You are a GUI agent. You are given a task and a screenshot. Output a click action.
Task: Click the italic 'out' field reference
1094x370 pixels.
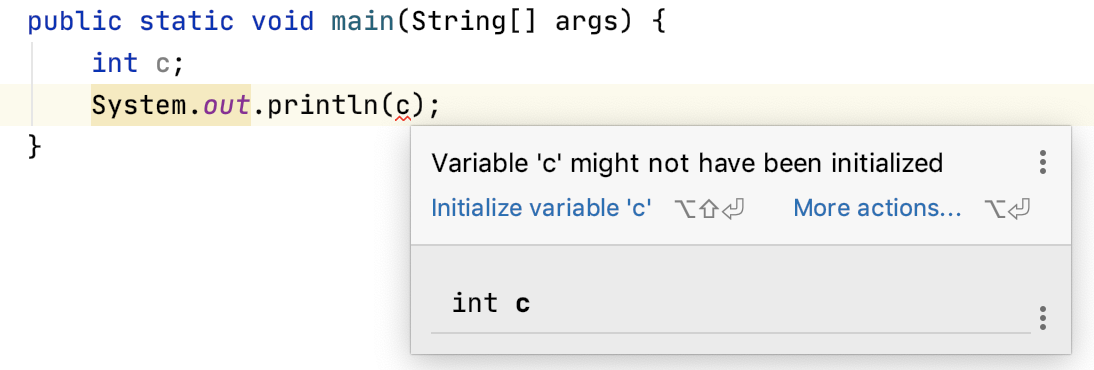[x=226, y=106]
